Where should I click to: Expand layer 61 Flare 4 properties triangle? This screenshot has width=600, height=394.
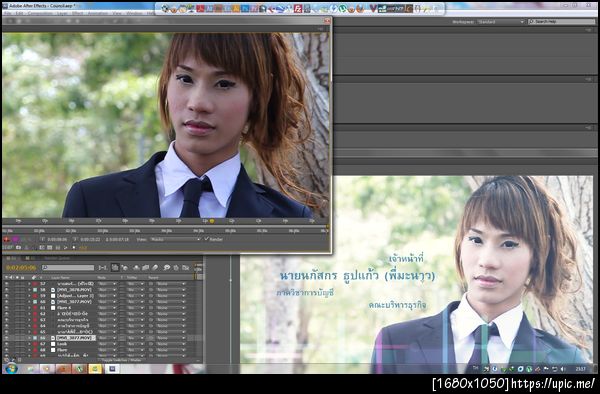click(x=29, y=308)
